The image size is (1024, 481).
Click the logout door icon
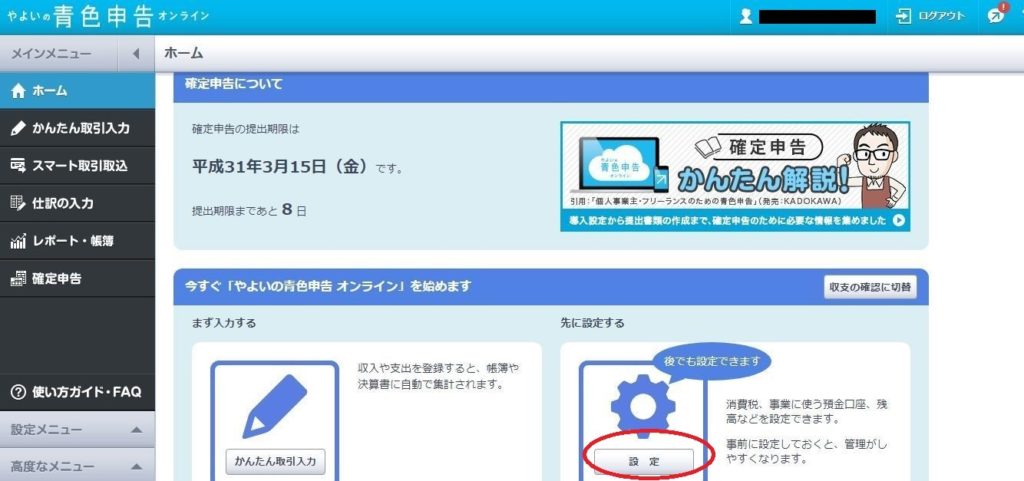click(903, 16)
